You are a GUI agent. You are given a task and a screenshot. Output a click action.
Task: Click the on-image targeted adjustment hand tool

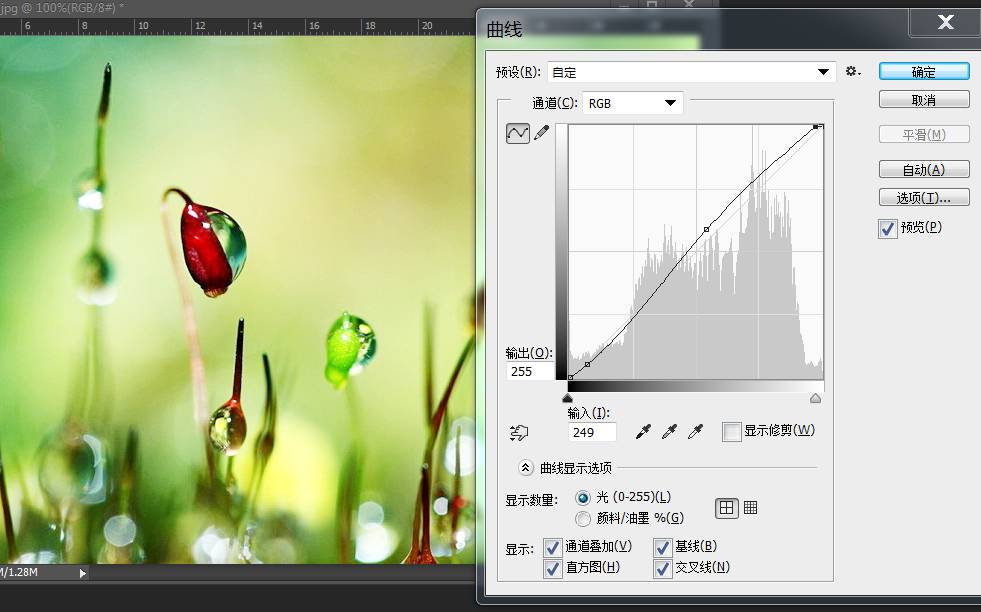[518, 432]
